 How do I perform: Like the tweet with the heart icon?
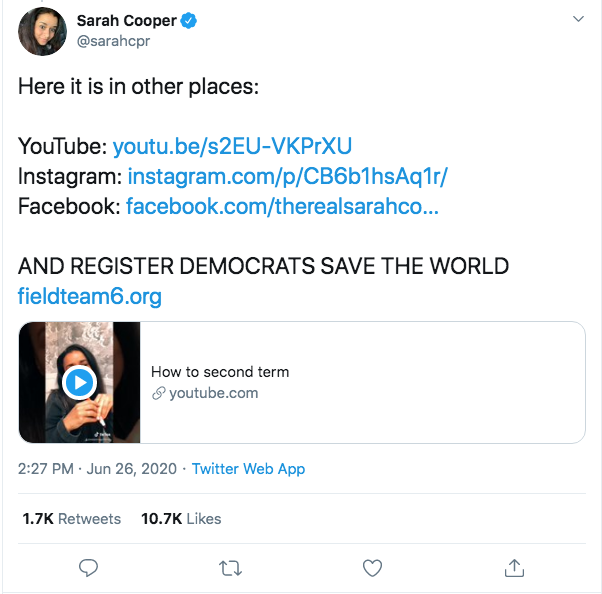372,568
